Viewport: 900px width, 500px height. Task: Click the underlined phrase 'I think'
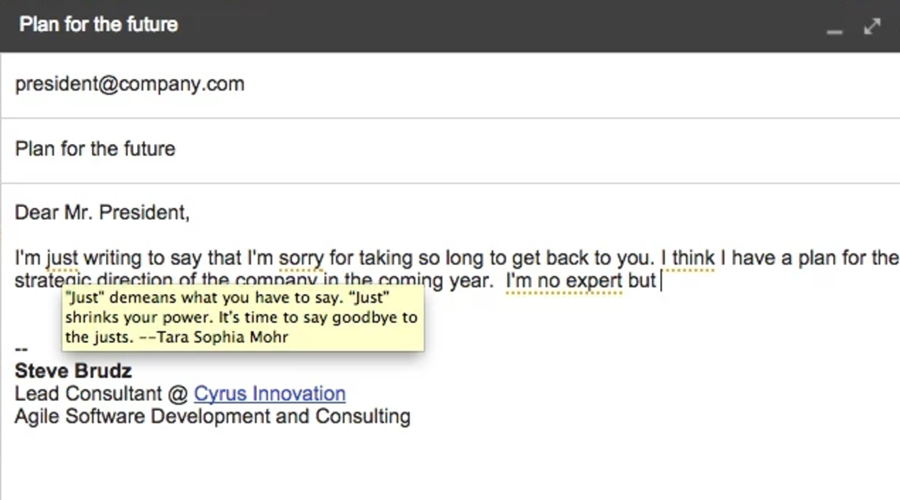[687, 258]
